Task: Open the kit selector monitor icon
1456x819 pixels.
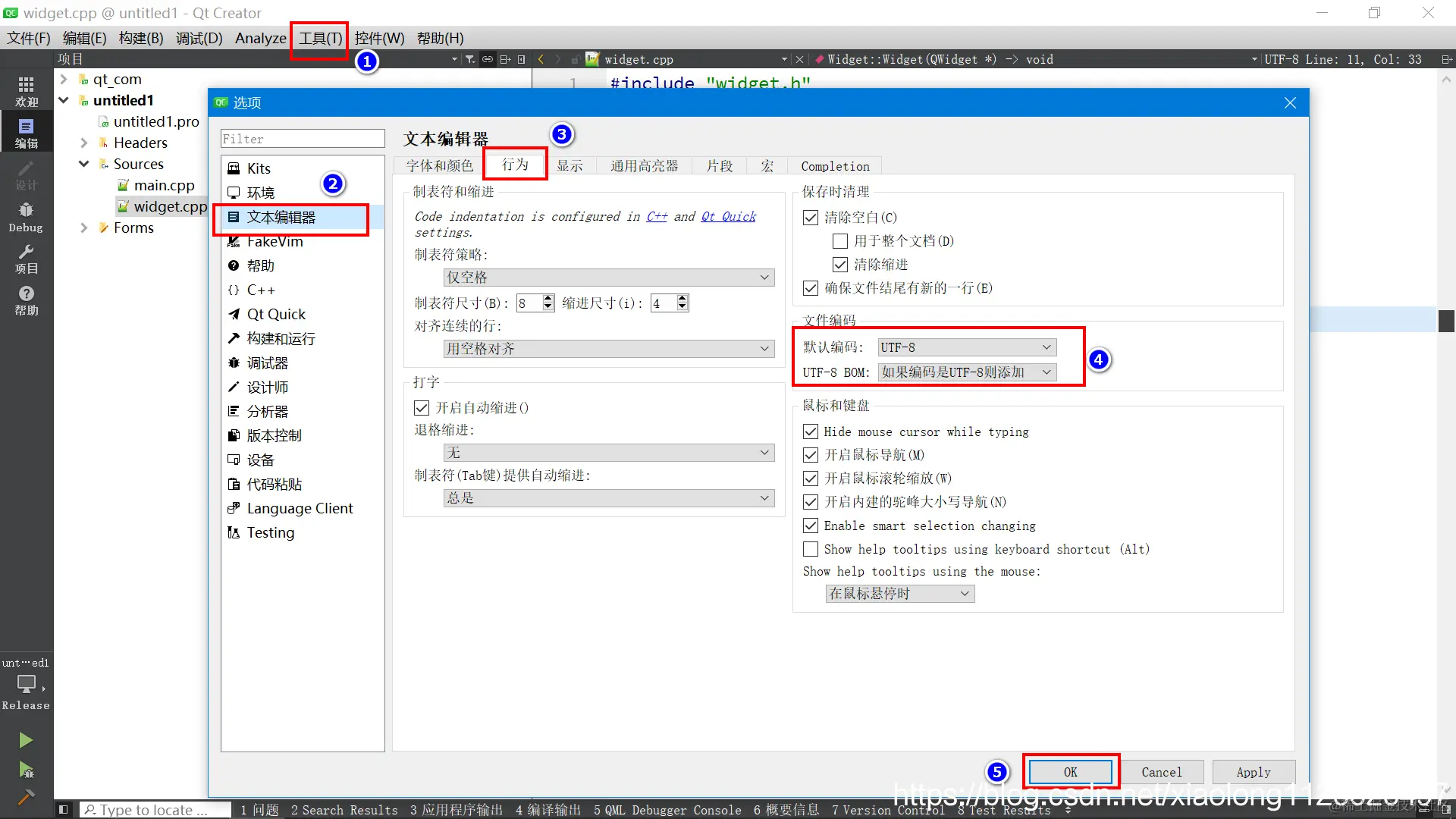Action: click(x=26, y=684)
